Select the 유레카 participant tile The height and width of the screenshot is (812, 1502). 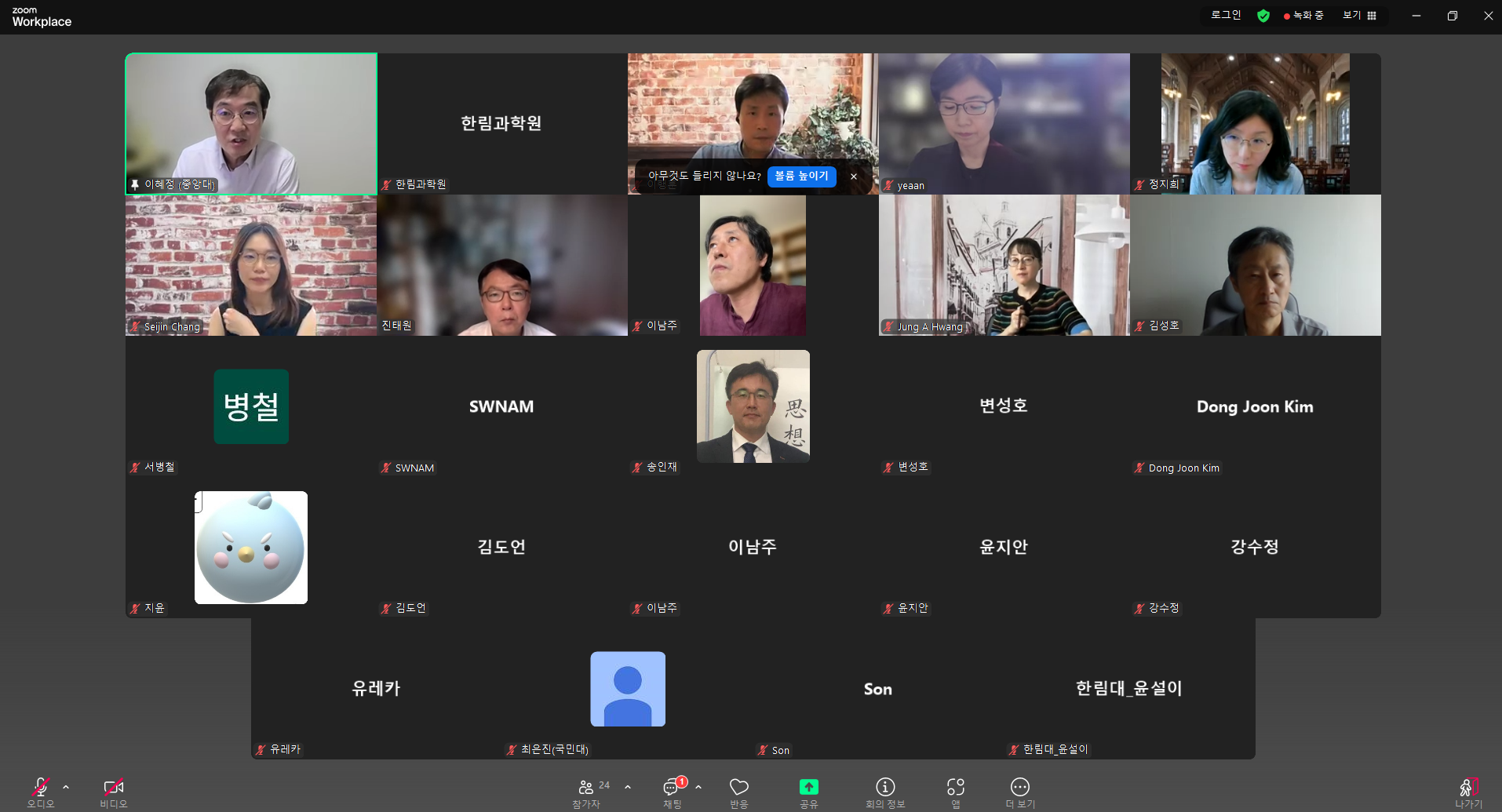pos(377,689)
